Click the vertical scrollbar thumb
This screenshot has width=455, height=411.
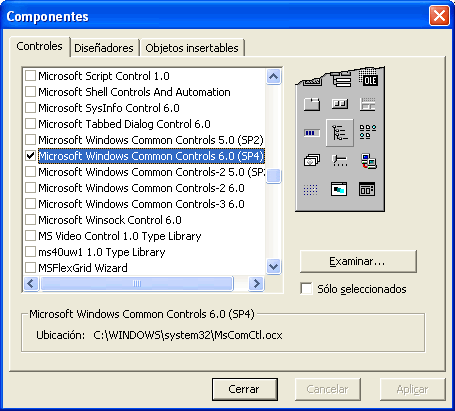(x=273, y=176)
